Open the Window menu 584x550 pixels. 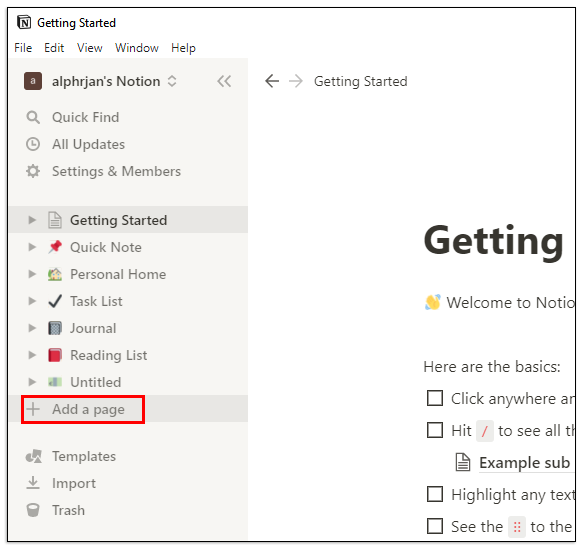(137, 48)
